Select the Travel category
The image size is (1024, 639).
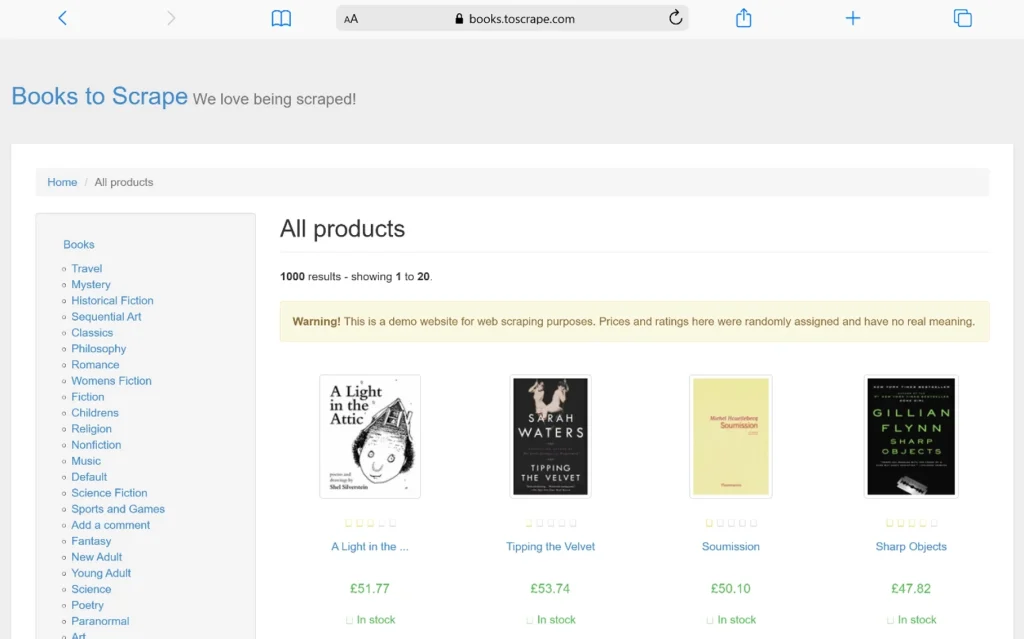pyautogui.click(x=87, y=269)
